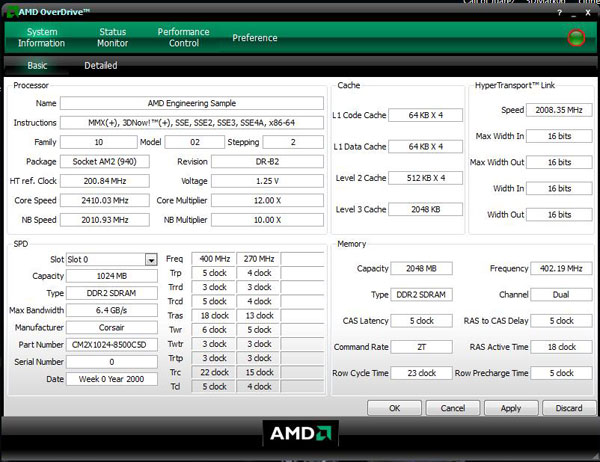Image resolution: width=600 pixels, height=462 pixels.
Task: Click Level 2 Cache 512 KB X 4 value
Action: [426, 178]
